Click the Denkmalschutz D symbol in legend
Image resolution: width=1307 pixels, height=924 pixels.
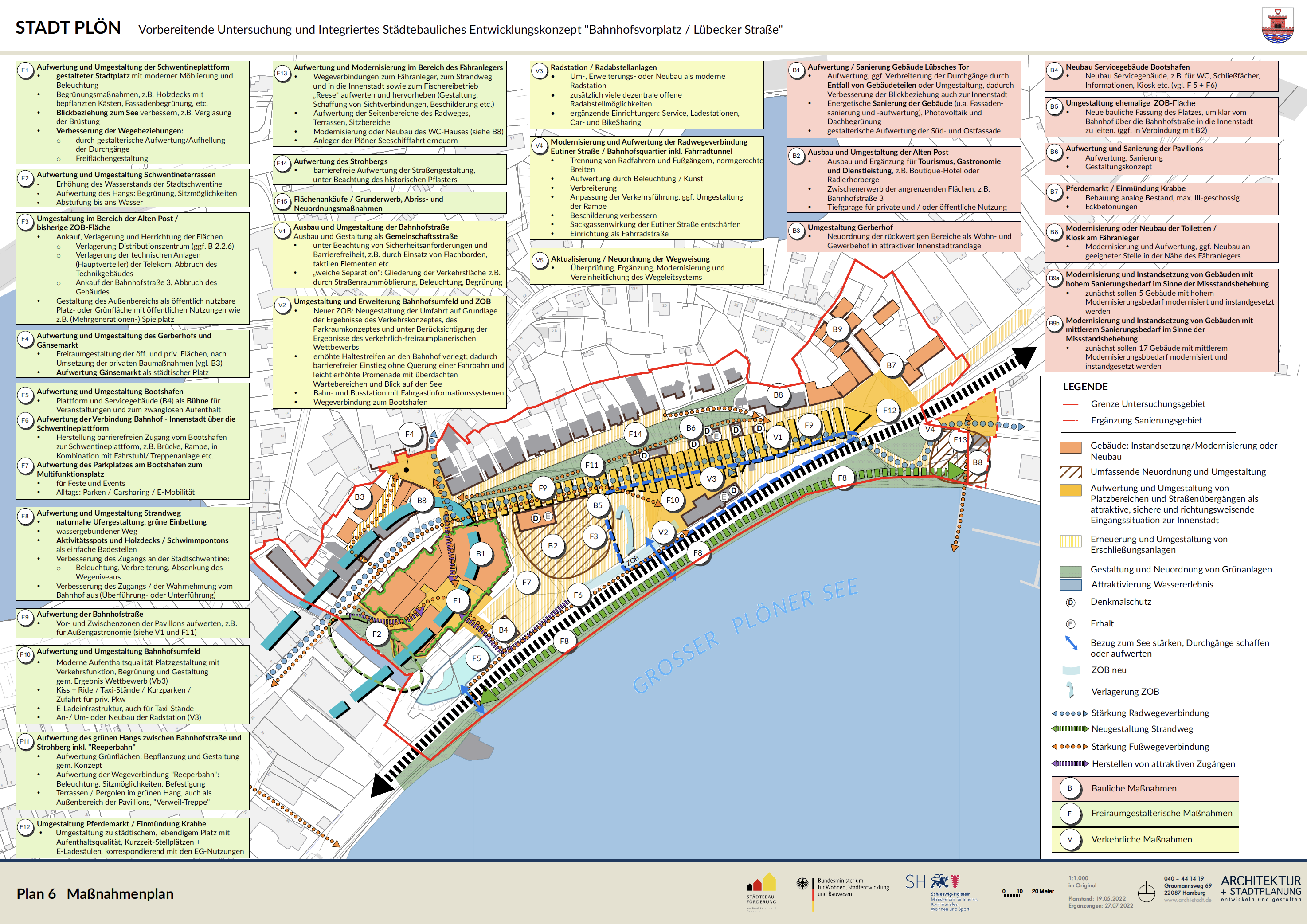tap(1070, 603)
